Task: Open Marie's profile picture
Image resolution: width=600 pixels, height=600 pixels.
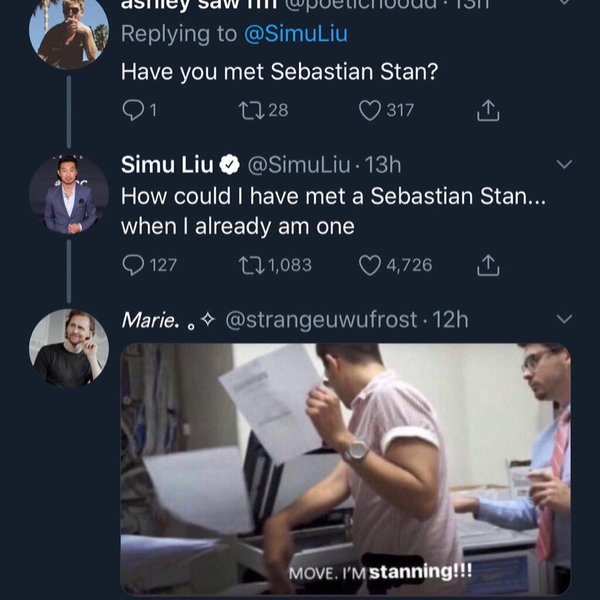Action: pyautogui.click(x=69, y=348)
